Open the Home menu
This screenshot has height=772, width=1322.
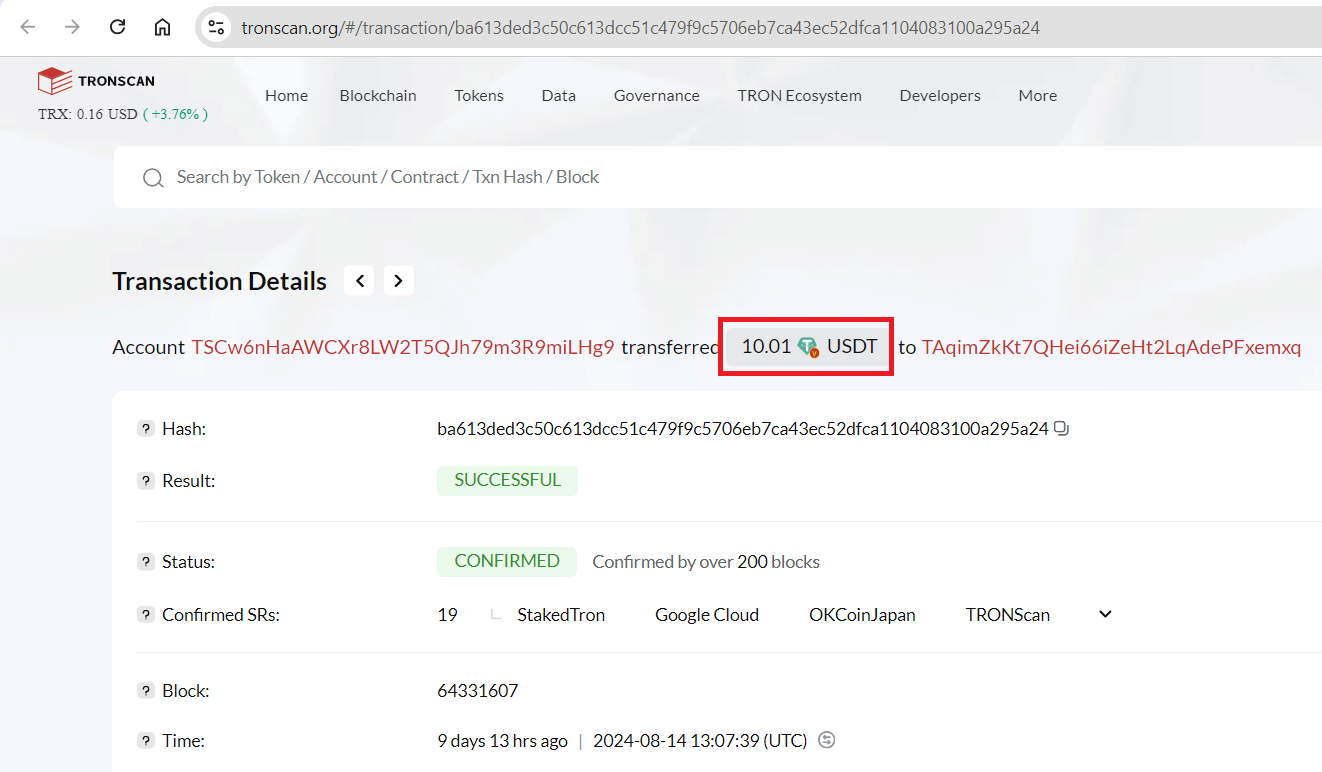286,96
